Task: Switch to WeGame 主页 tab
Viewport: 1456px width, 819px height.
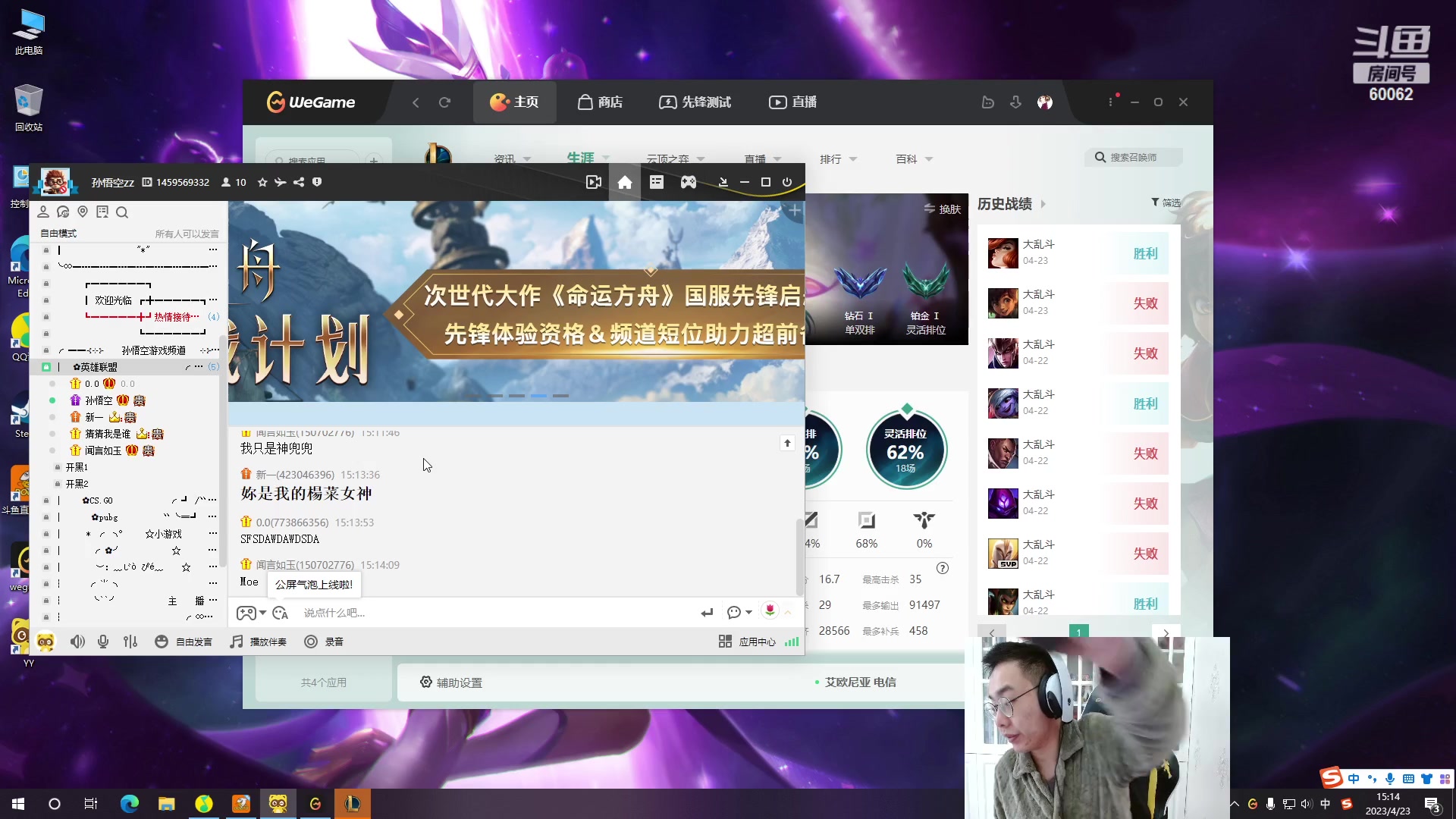Action: [514, 102]
